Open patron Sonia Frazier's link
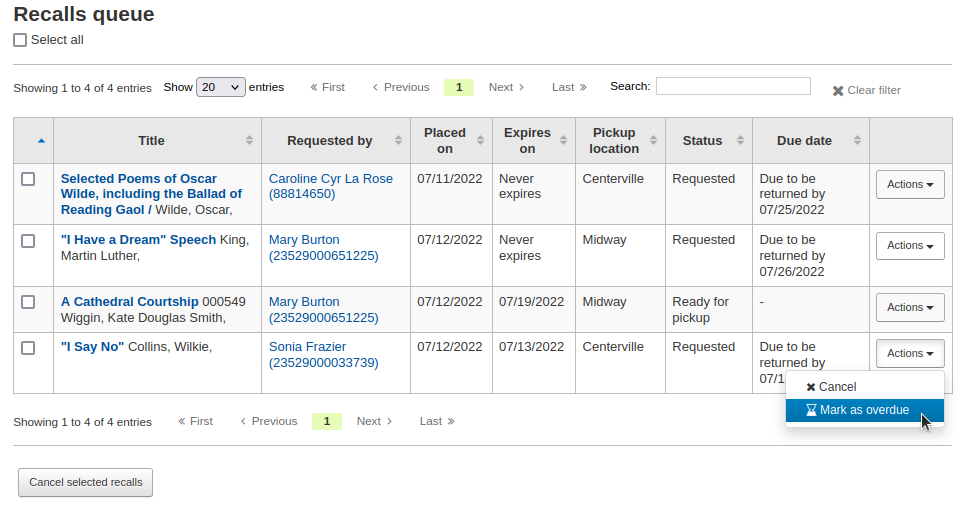 click(307, 347)
